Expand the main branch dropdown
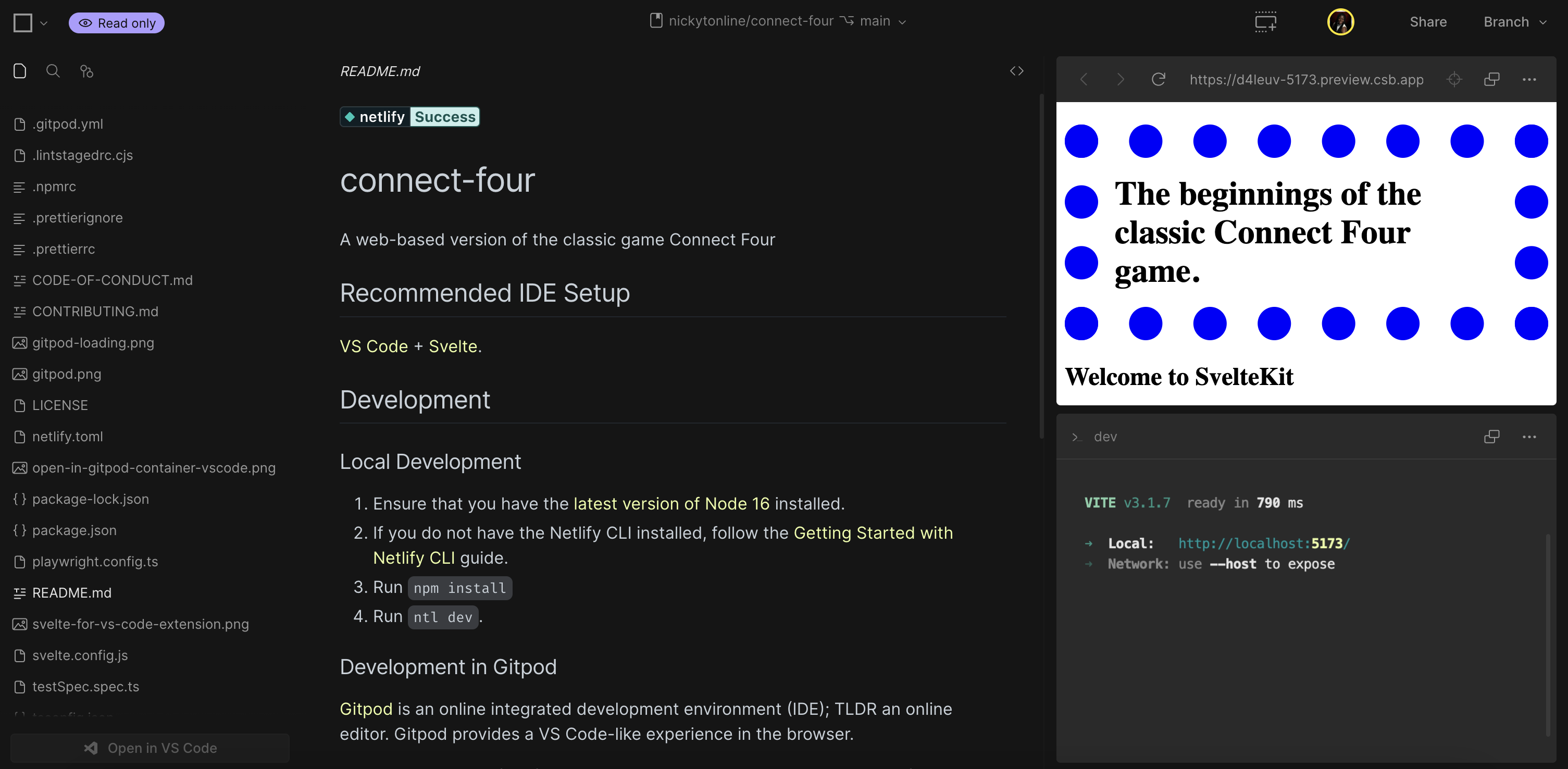The height and width of the screenshot is (769, 1568). 882,21
